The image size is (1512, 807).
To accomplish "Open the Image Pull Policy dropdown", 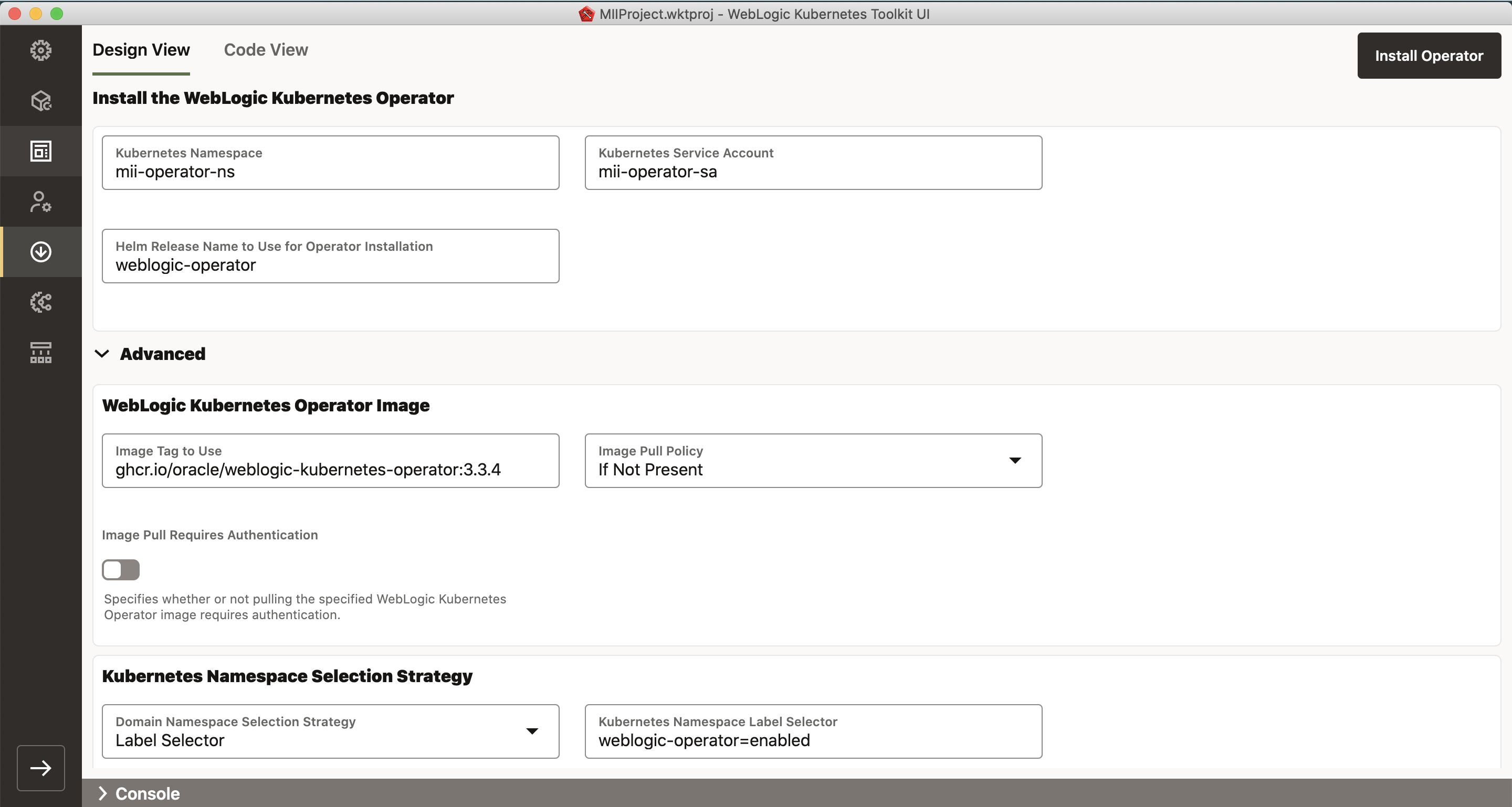I will (x=813, y=460).
